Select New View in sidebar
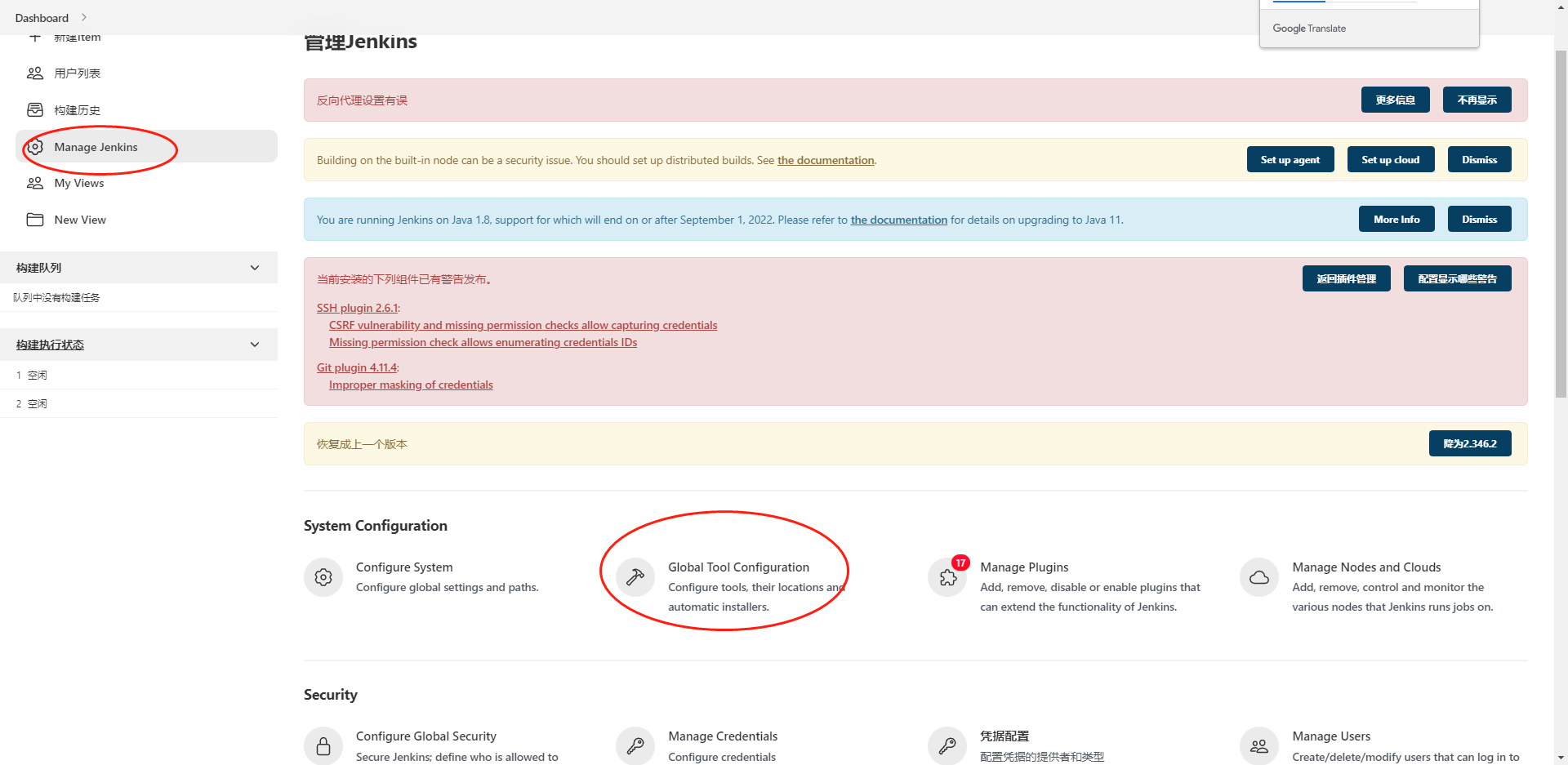Viewport: 1568px width, 765px height. (x=80, y=220)
